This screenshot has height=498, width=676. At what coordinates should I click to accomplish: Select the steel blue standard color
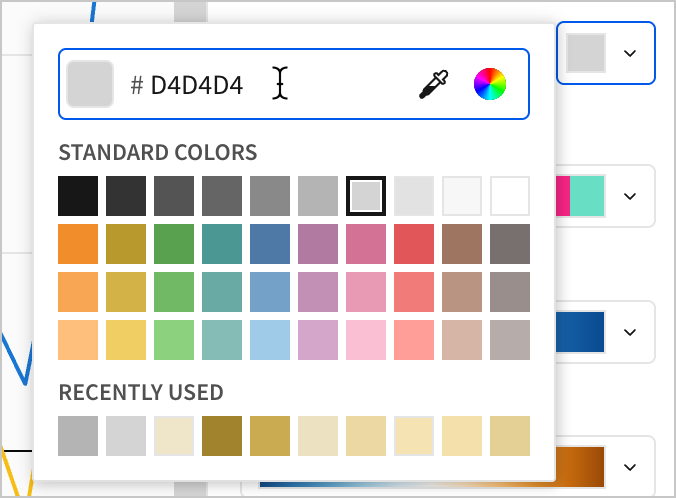(270, 244)
